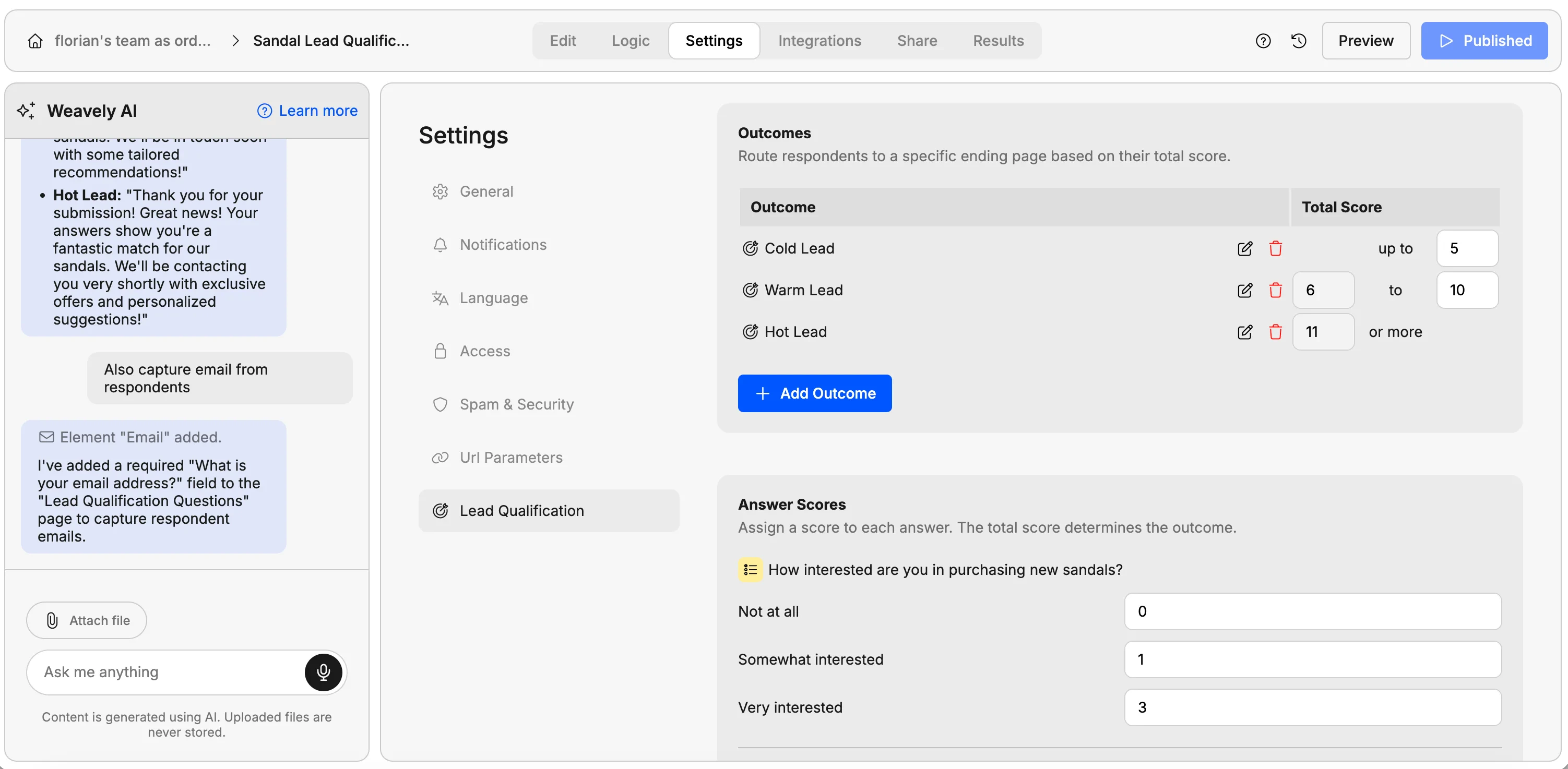Image resolution: width=1568 pixels, height=769 pixels.
Task: Edit Warm Lead maximum score field
Action: click(x=1467, y=290)
